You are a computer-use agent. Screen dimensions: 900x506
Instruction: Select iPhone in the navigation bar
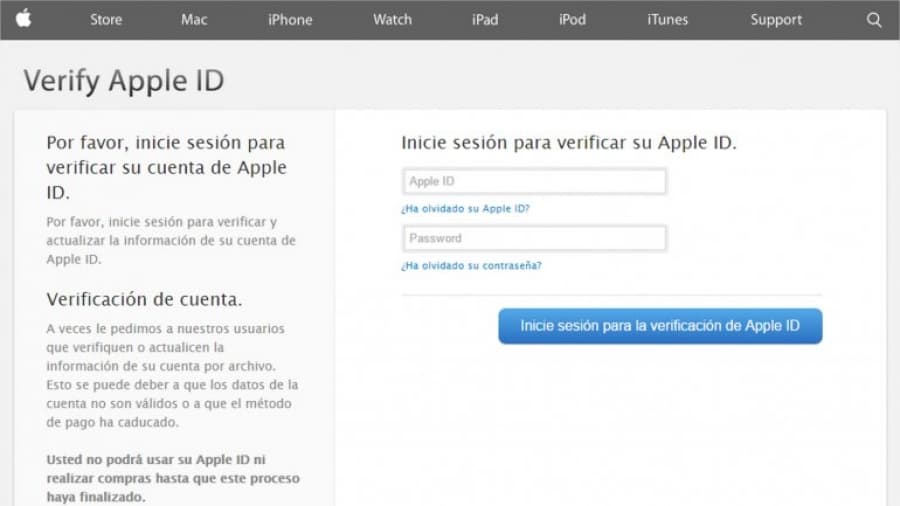click(x=290, y=20)
